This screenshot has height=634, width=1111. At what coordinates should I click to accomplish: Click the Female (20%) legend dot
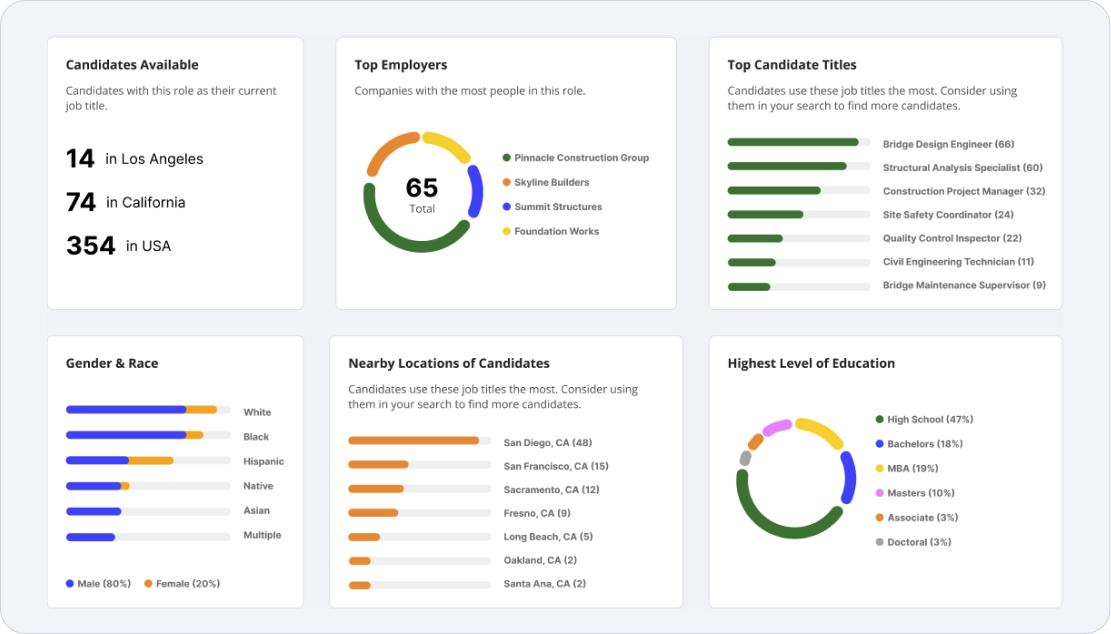[x=149, y=584]
